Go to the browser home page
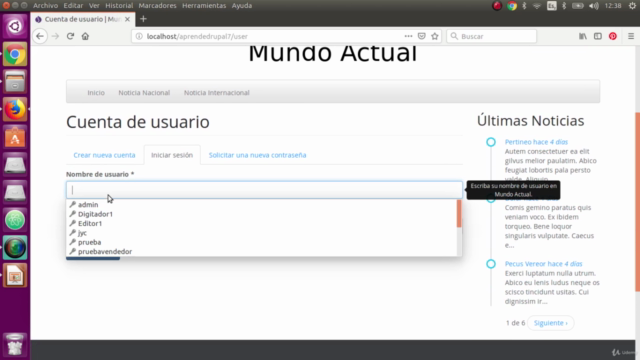 [x=85, y=36]
